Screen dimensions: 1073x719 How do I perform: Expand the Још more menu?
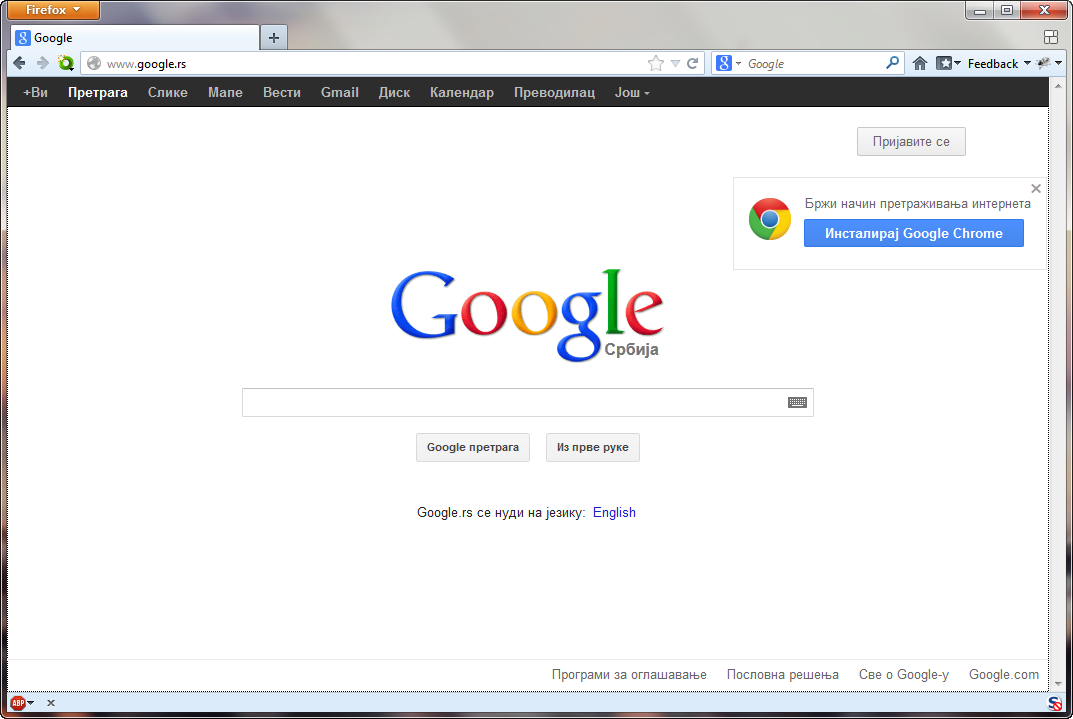coord(632,92)
